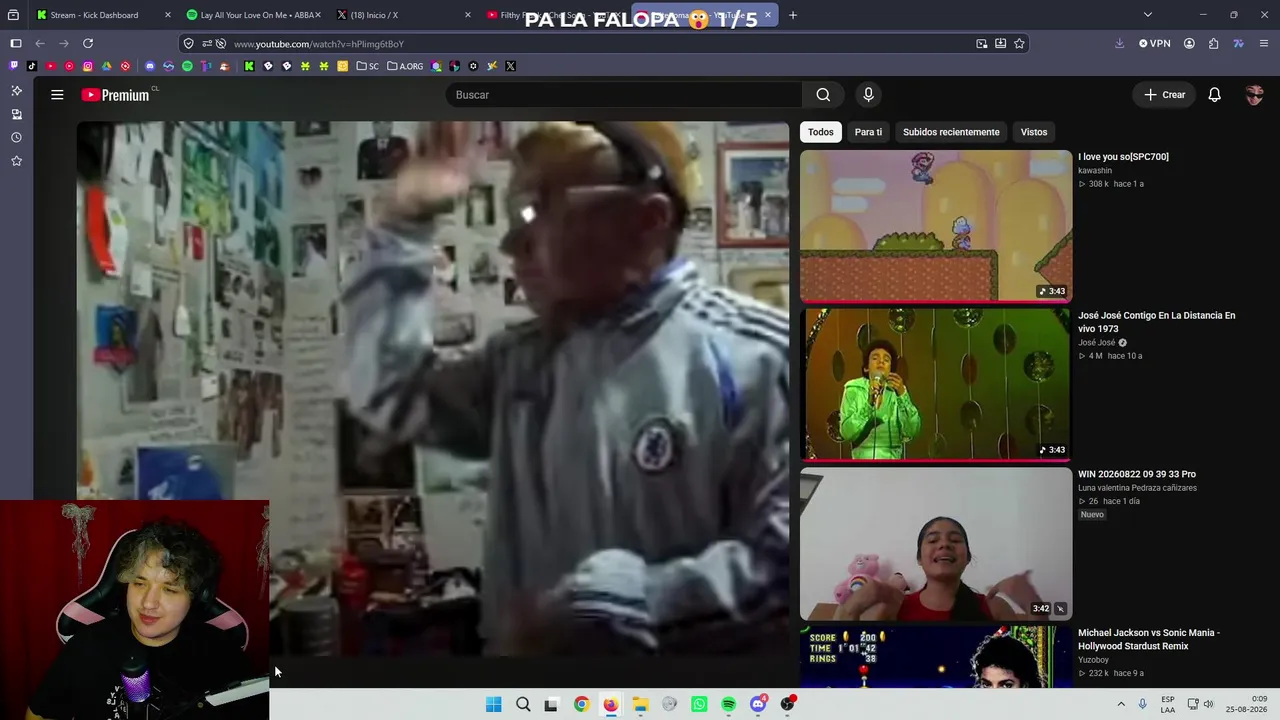The height and width of the screenshot is (720, 1280).
Task: Expand the tab list dropdown chevron
Action: [x=1148, y=15]
